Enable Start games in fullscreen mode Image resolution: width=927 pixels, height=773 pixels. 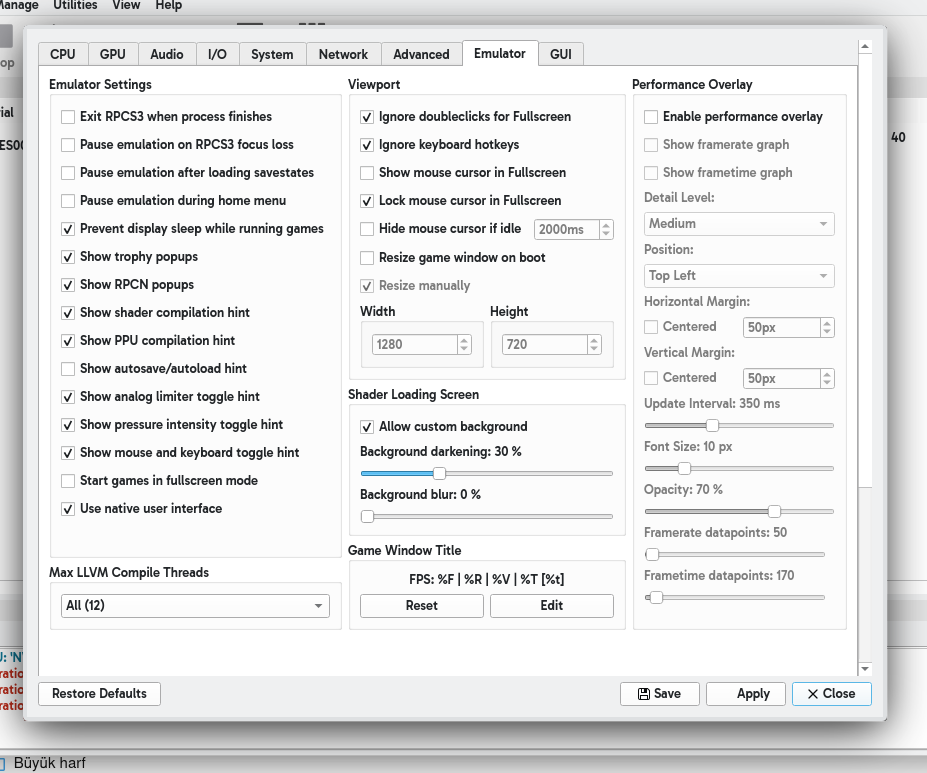coord(68,481)
